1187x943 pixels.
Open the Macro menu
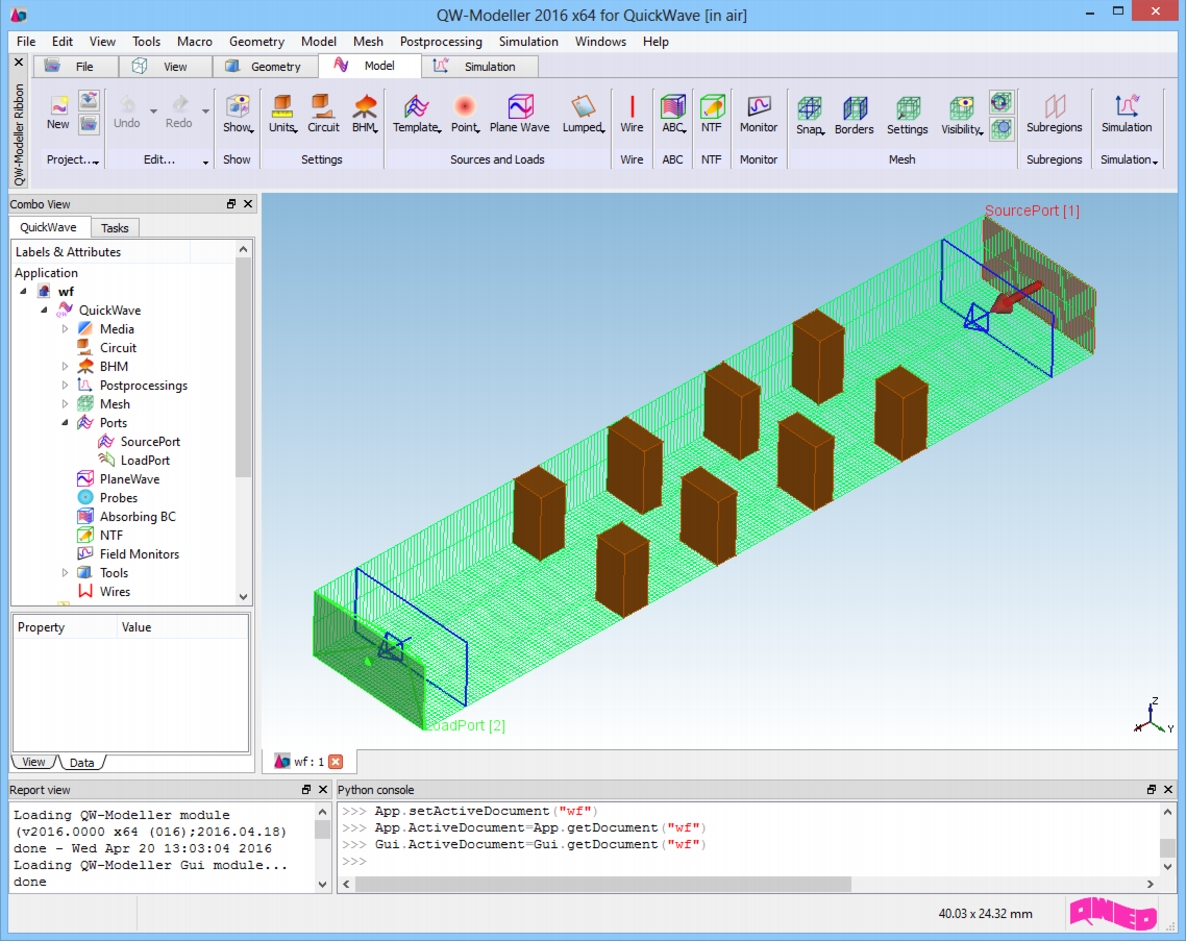tap(195, 42)
